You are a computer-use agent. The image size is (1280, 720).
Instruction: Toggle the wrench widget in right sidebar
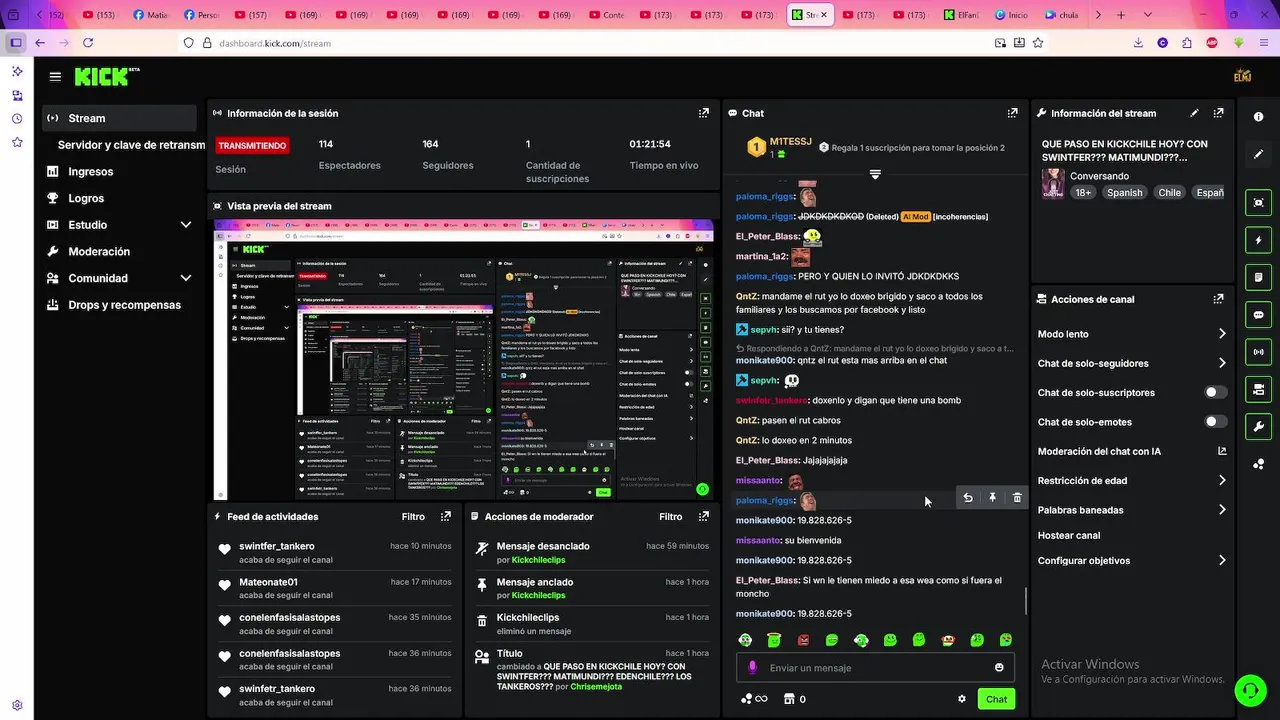pos(1258,426)
